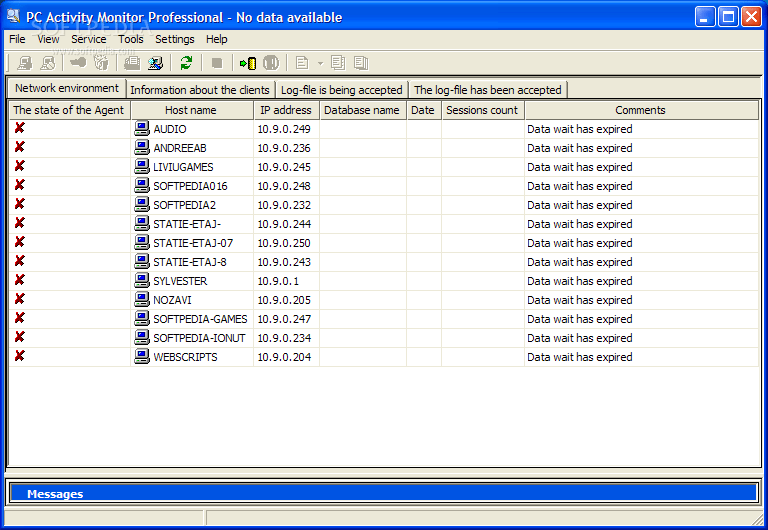
Task: Click the Sessions count column header
Action: (482, 110)
